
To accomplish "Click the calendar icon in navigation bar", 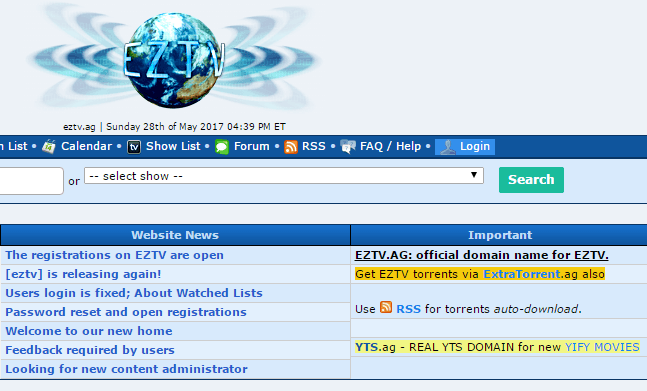I will coord(49,146).
